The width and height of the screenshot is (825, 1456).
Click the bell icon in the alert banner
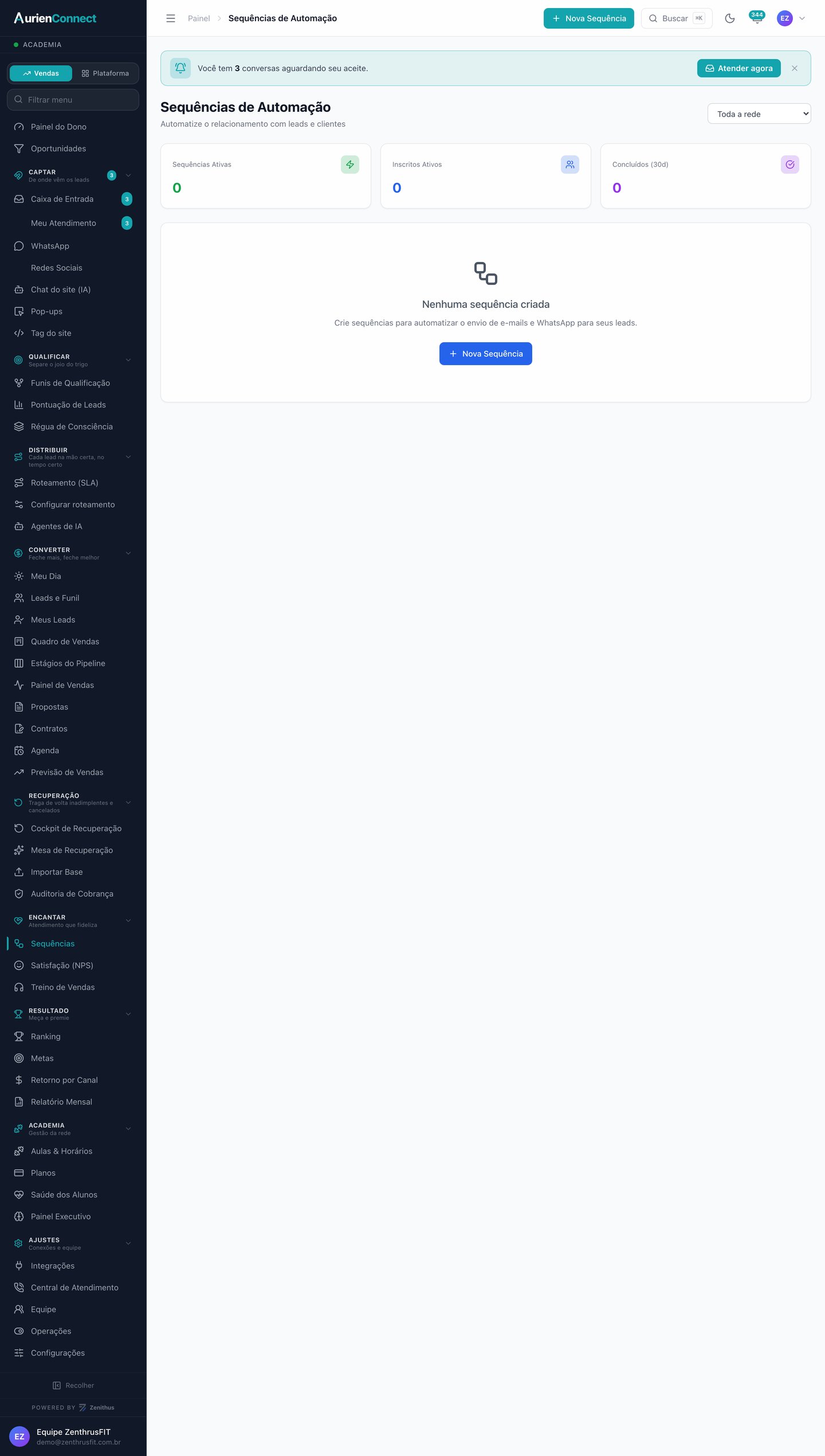[180, 68]
